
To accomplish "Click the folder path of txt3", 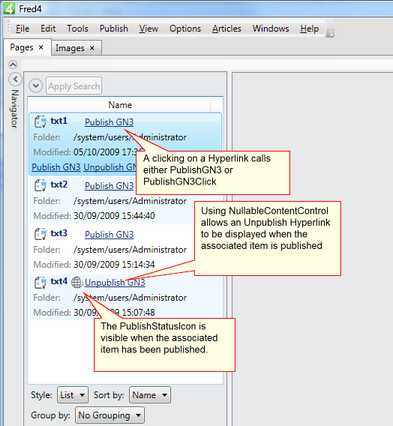I will tap(130, 250).
